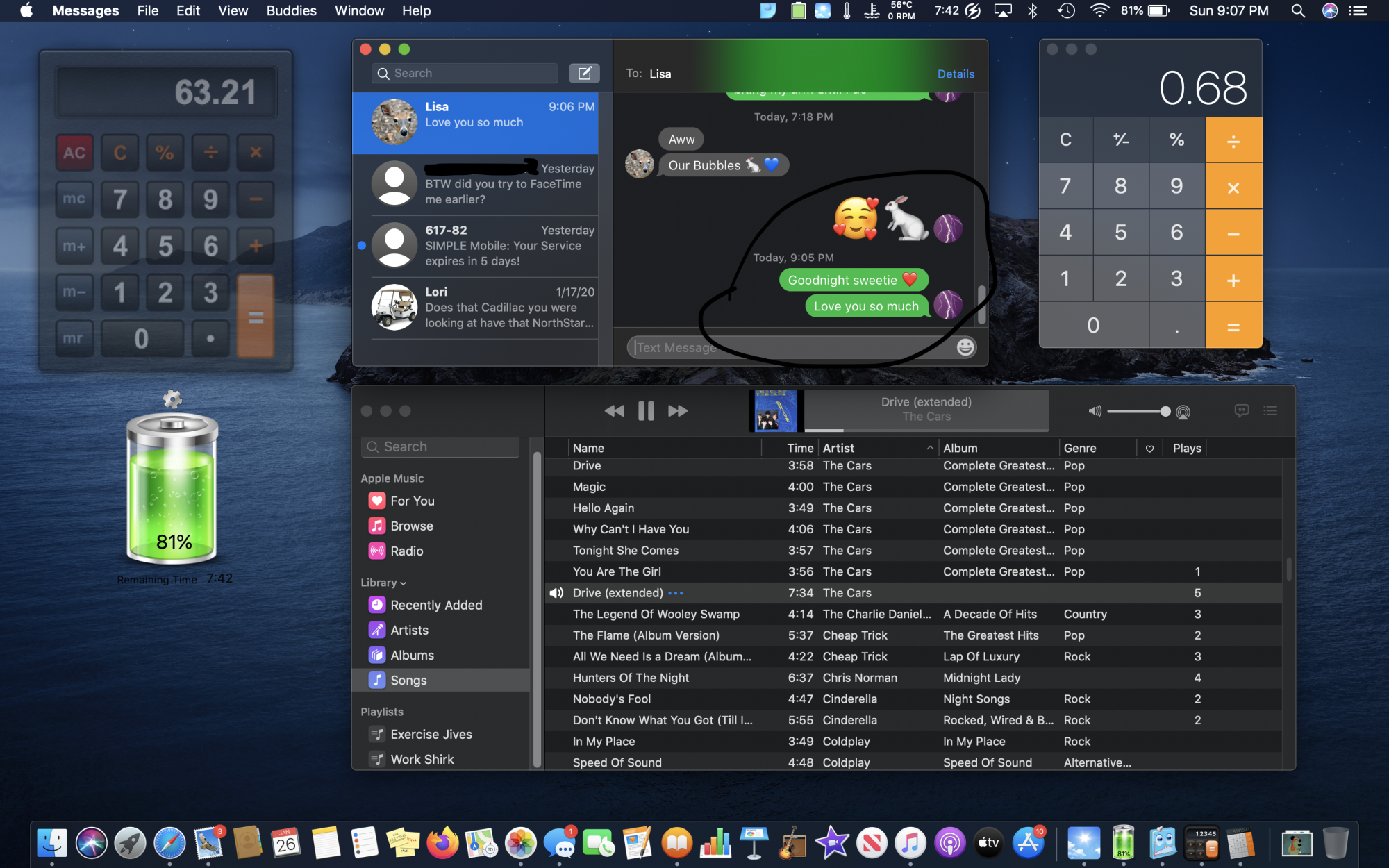Open the Edit menu
The width and height of the screenshot is (1389, 868).
click(x=188, y=10)
